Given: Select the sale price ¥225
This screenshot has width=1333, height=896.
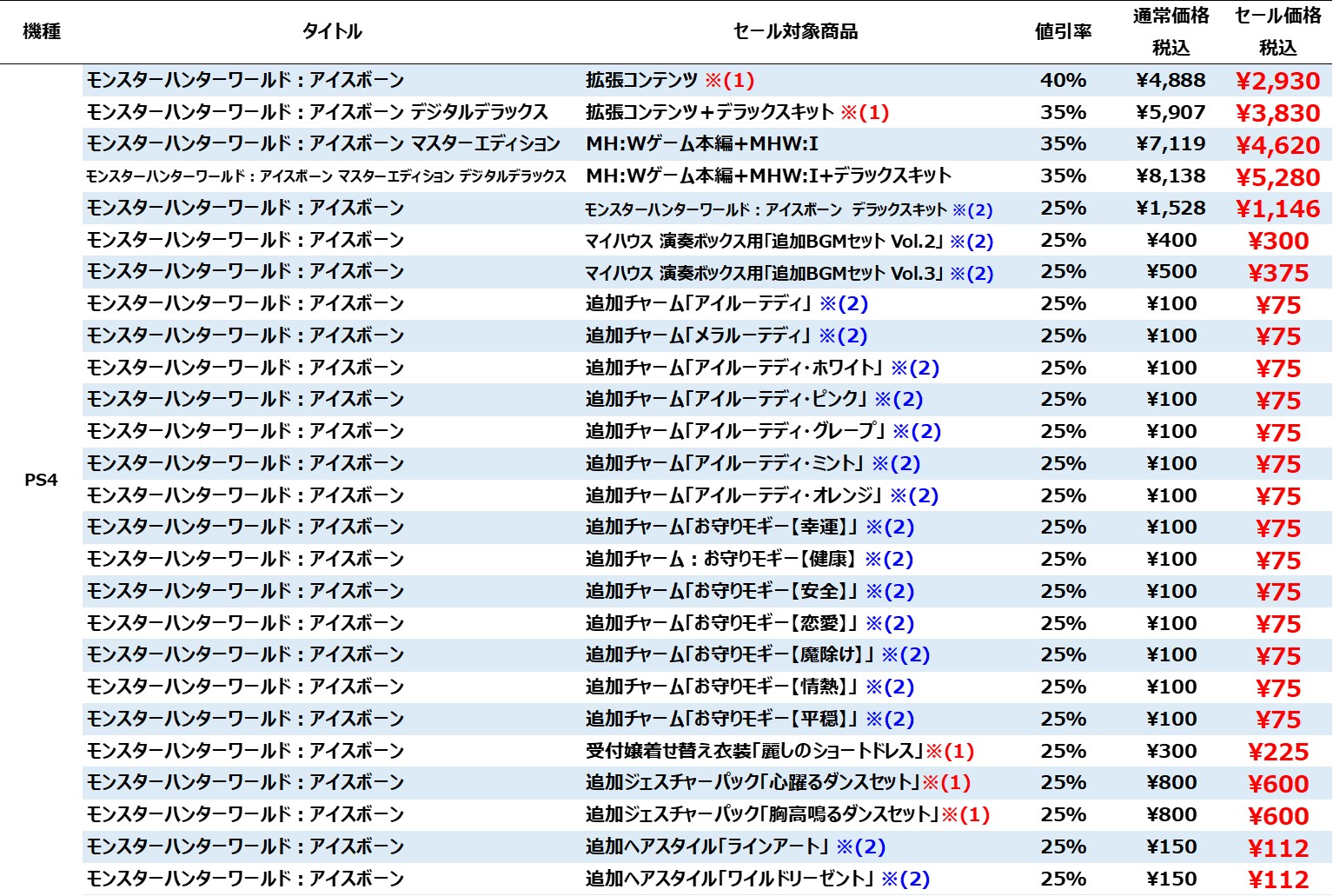Looking at the screenshot, I should pos(1278,752).
